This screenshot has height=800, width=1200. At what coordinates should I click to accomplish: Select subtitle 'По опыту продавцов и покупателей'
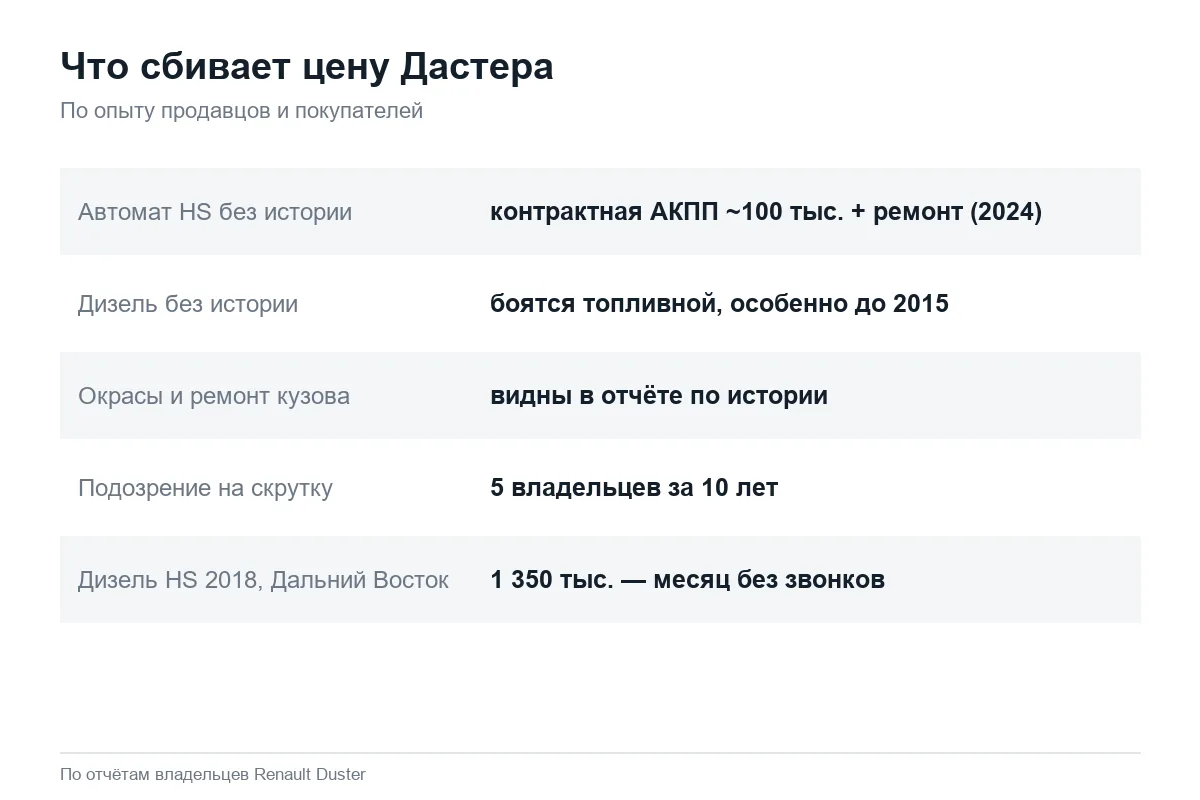(x=241, y=111)
